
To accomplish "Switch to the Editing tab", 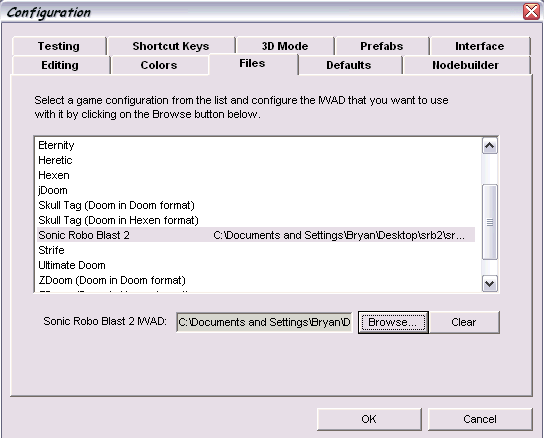I will tap(60, 65).
